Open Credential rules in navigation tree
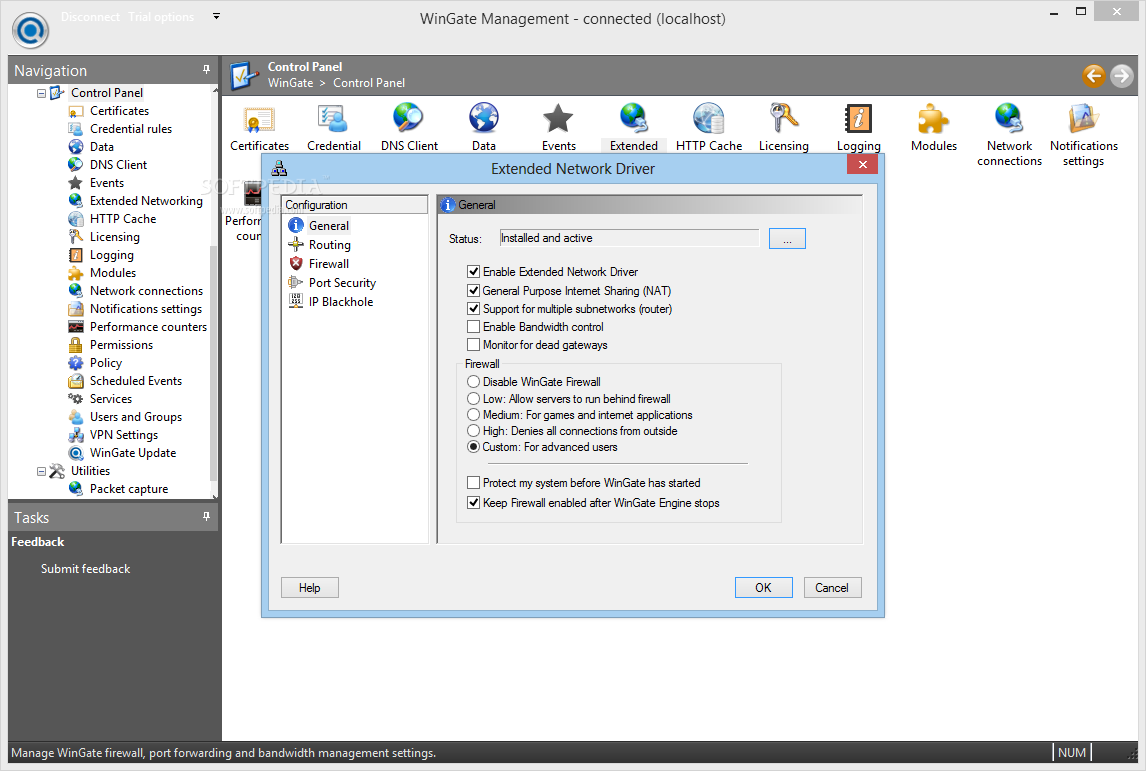This screenshot has width=1146, height=771. (131, 129)
